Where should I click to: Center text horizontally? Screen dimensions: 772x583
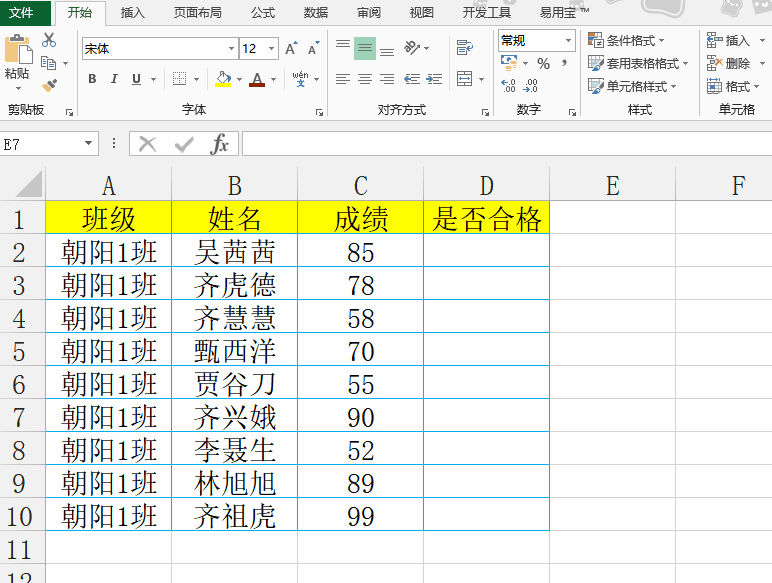(x=365, y=79)
